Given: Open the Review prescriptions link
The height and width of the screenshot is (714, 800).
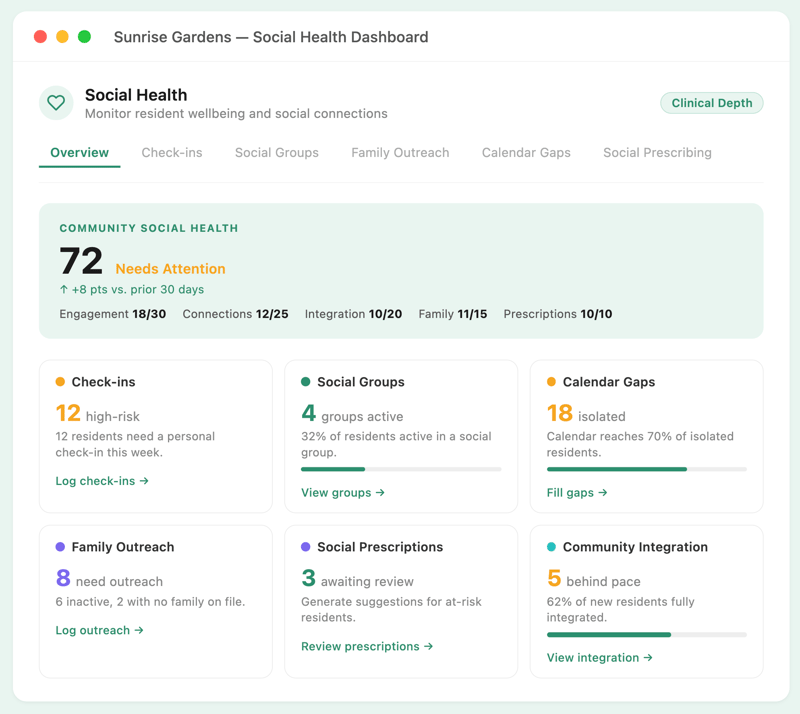Looking at the screenshot, I should pos(367,646).
